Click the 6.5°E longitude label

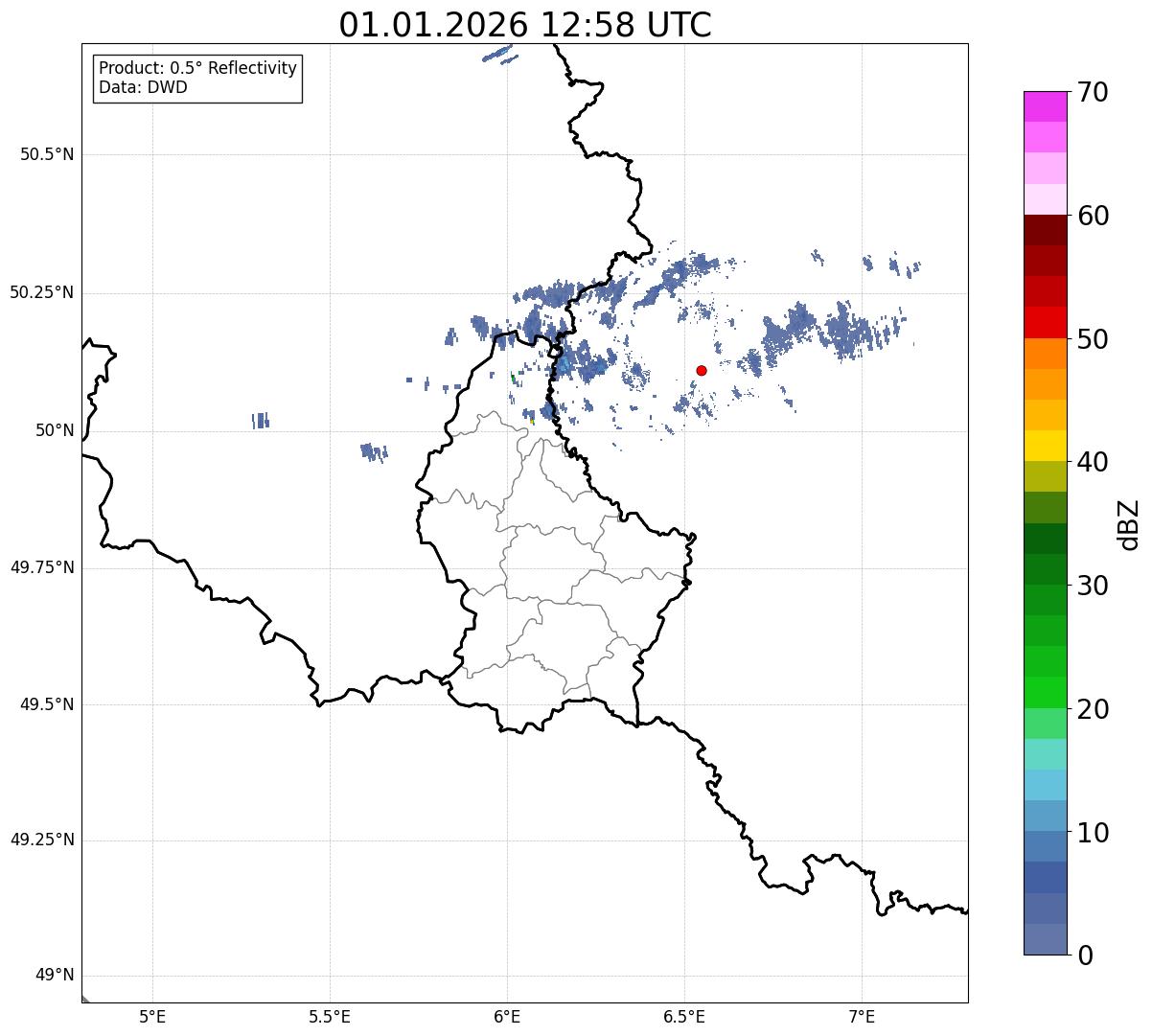(x=684, y=1016)
